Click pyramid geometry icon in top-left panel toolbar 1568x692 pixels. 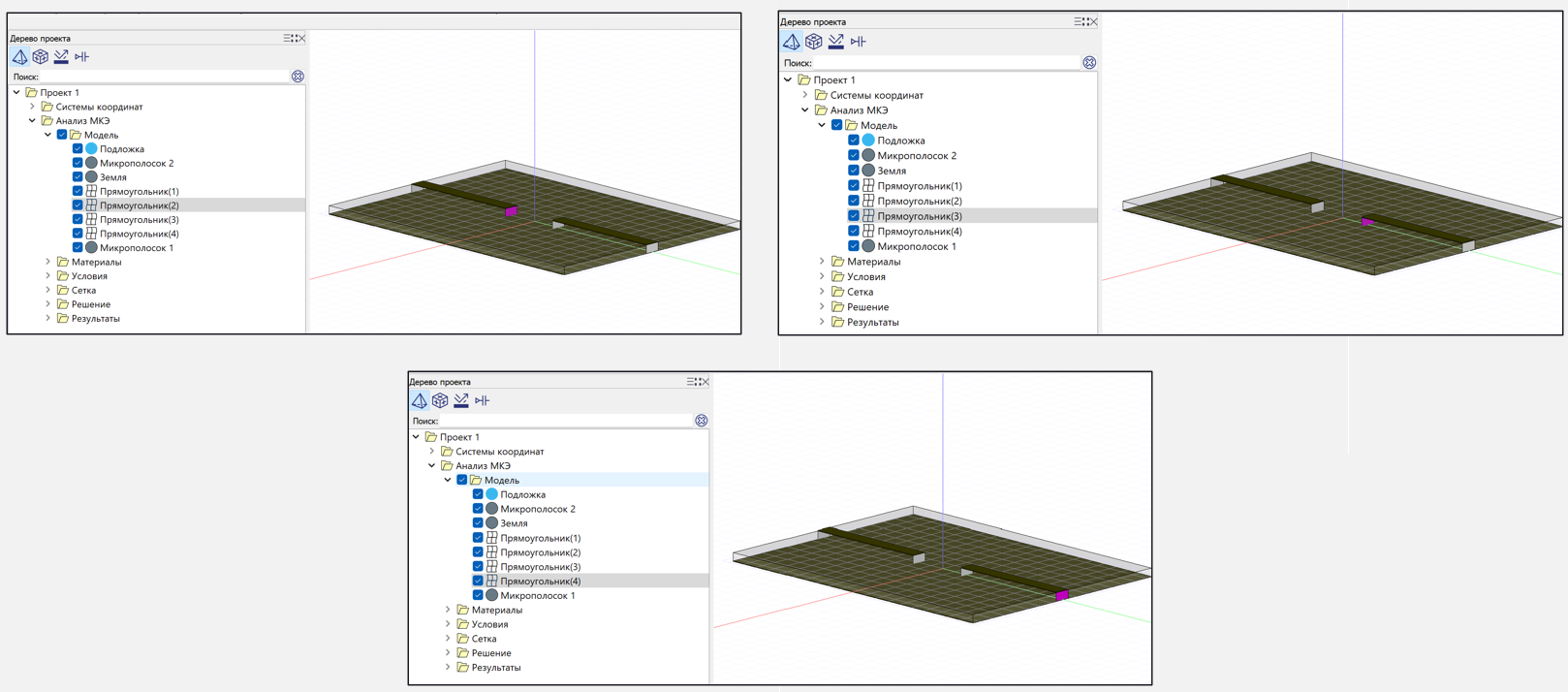[19, 57]
